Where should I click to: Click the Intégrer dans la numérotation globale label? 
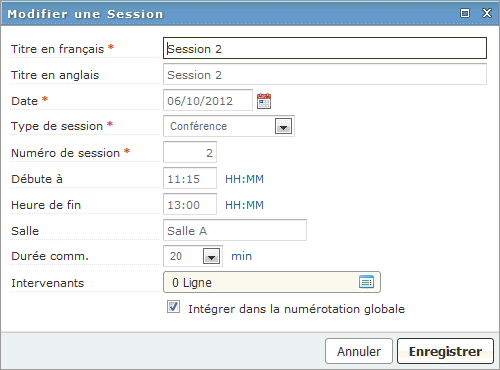coord(296,309)
